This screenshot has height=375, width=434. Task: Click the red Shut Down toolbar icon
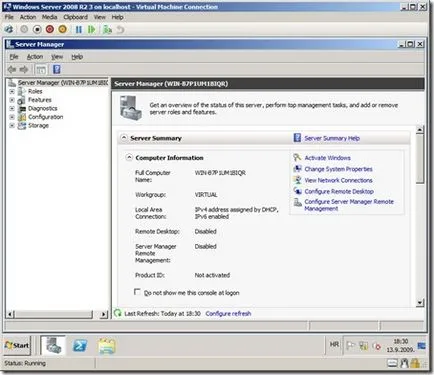(x=50, y=29)
